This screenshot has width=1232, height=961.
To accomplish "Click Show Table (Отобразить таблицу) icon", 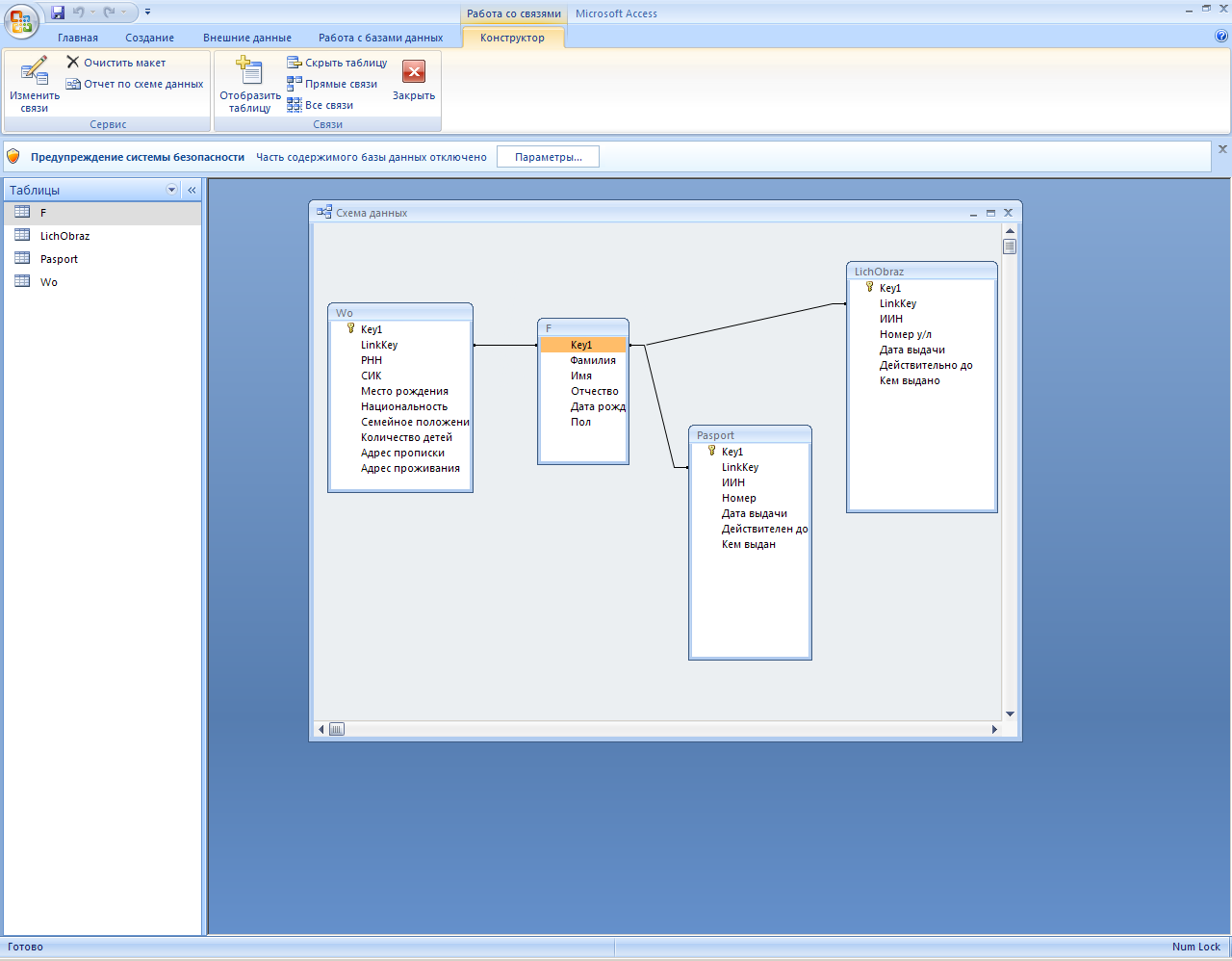I will click(249, 72).
